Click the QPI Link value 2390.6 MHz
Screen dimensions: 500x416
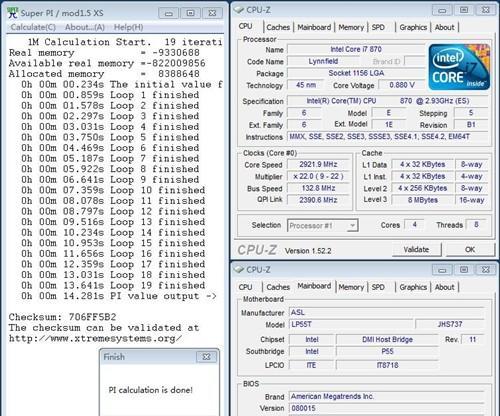[318, 200]
